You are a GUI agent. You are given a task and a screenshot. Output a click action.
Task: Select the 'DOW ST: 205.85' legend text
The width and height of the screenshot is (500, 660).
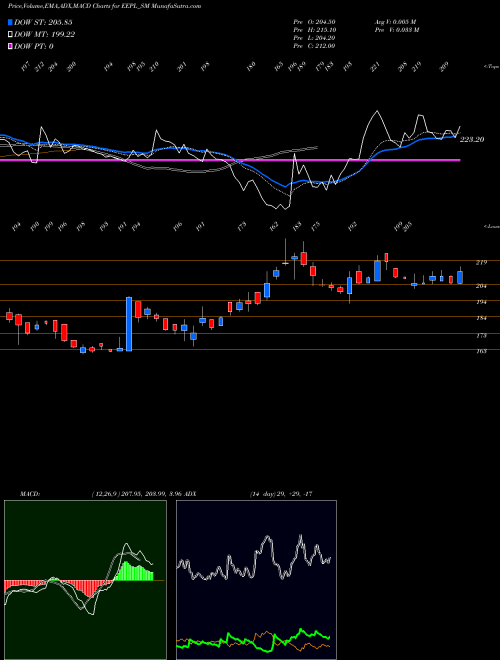pyautogui.click(x=43, y=22)
